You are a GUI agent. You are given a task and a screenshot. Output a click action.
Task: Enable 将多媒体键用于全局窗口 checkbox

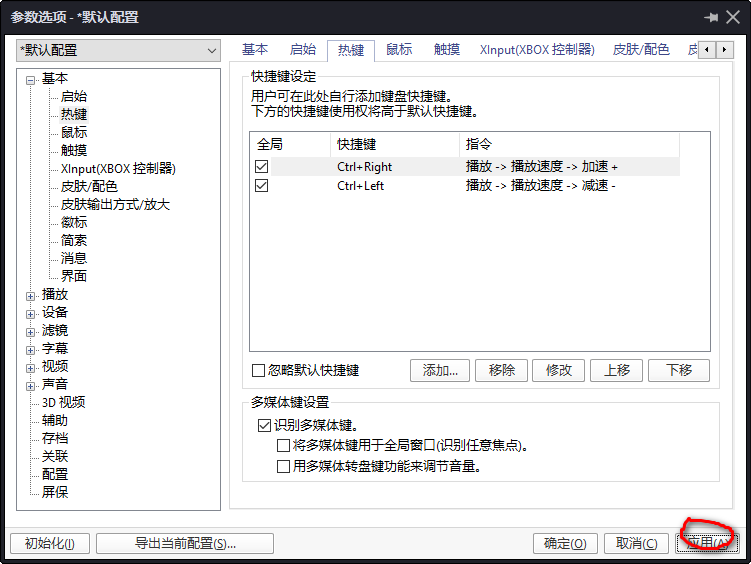pos(284,446)
